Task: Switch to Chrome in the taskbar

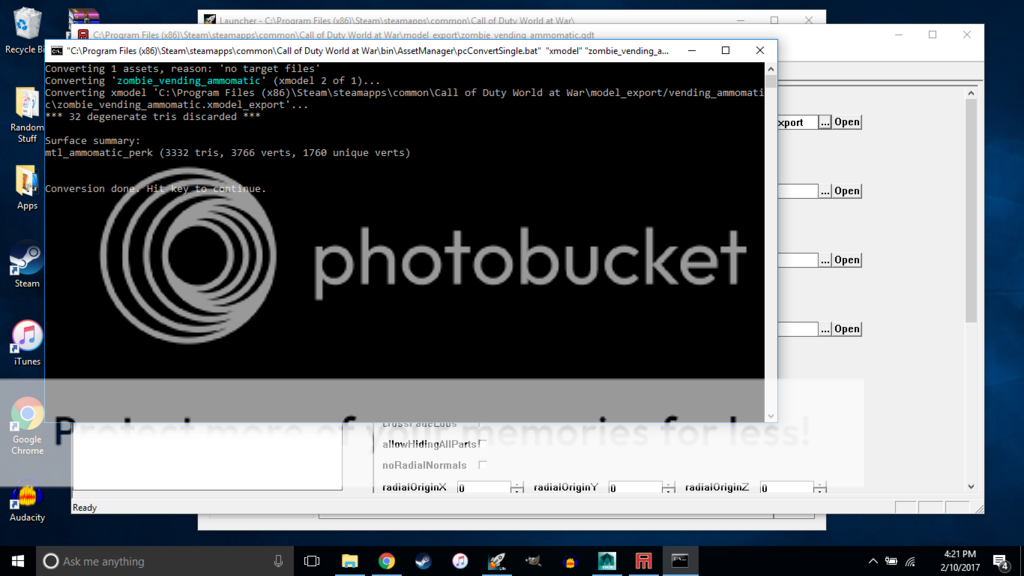Action: (x=387, y=561)
